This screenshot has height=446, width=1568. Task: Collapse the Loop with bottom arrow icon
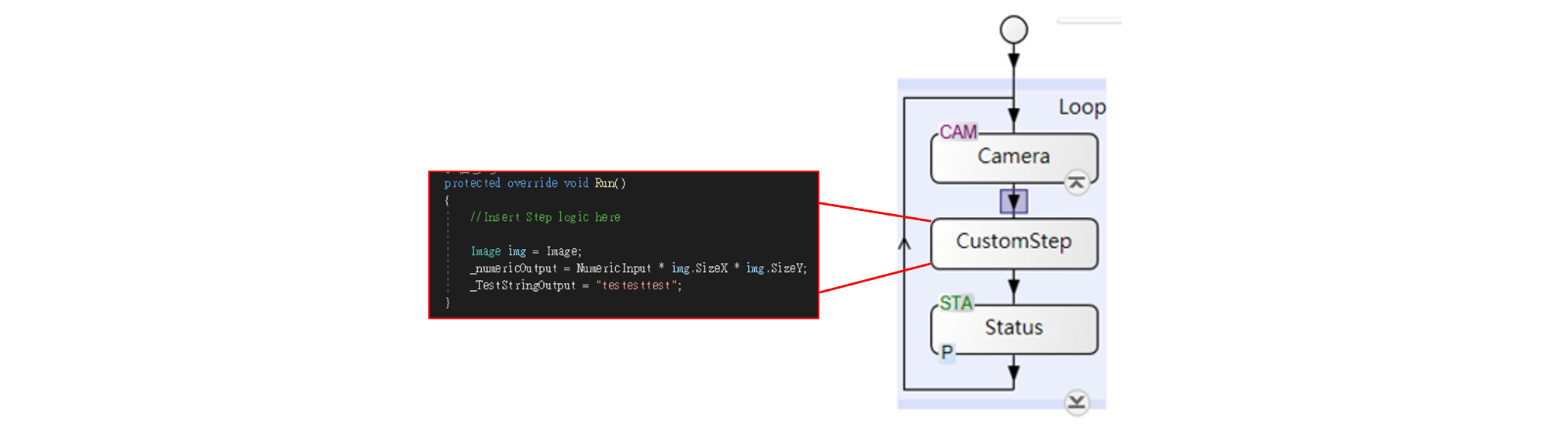(1076, 403)
